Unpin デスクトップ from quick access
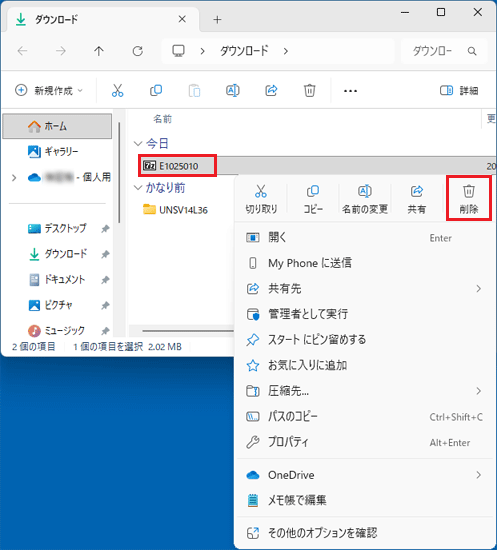The height and width of the screenshot is (550, 497). coord(105,229)
